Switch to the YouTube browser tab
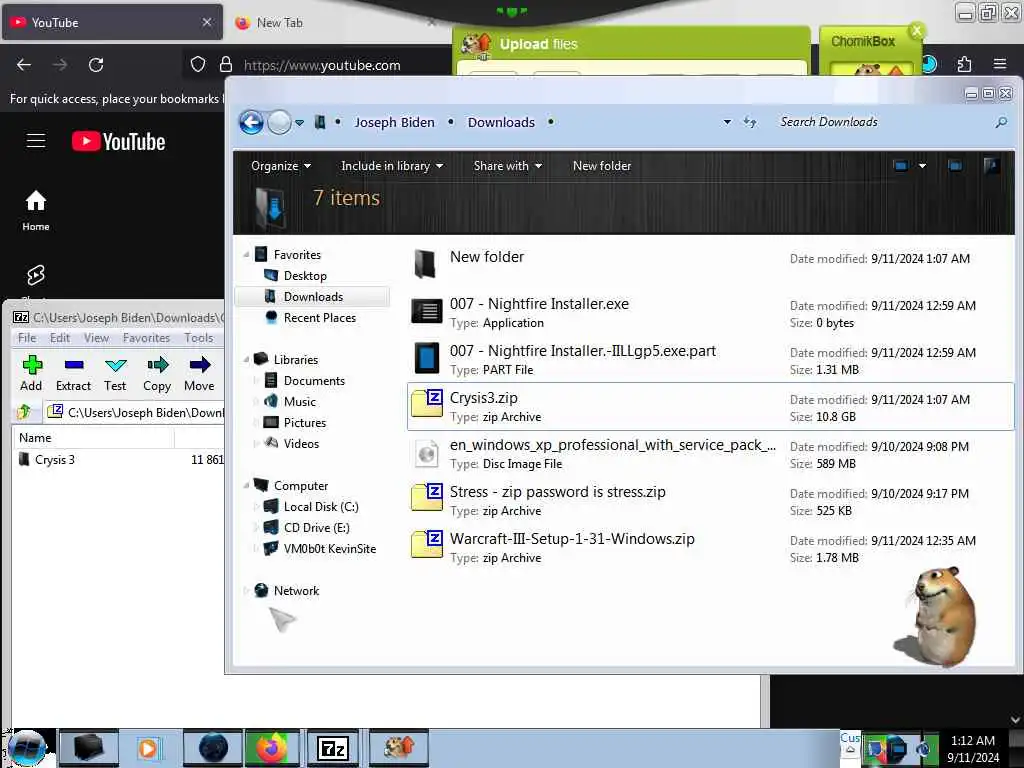 (111, 22)
